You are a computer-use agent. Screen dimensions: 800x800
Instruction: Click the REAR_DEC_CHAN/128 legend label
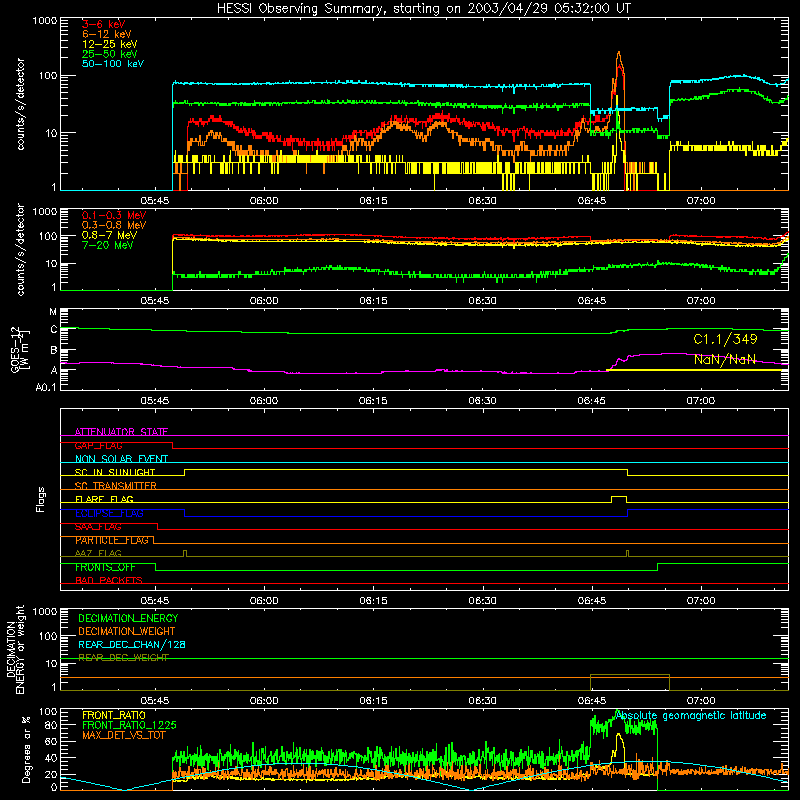132,644
